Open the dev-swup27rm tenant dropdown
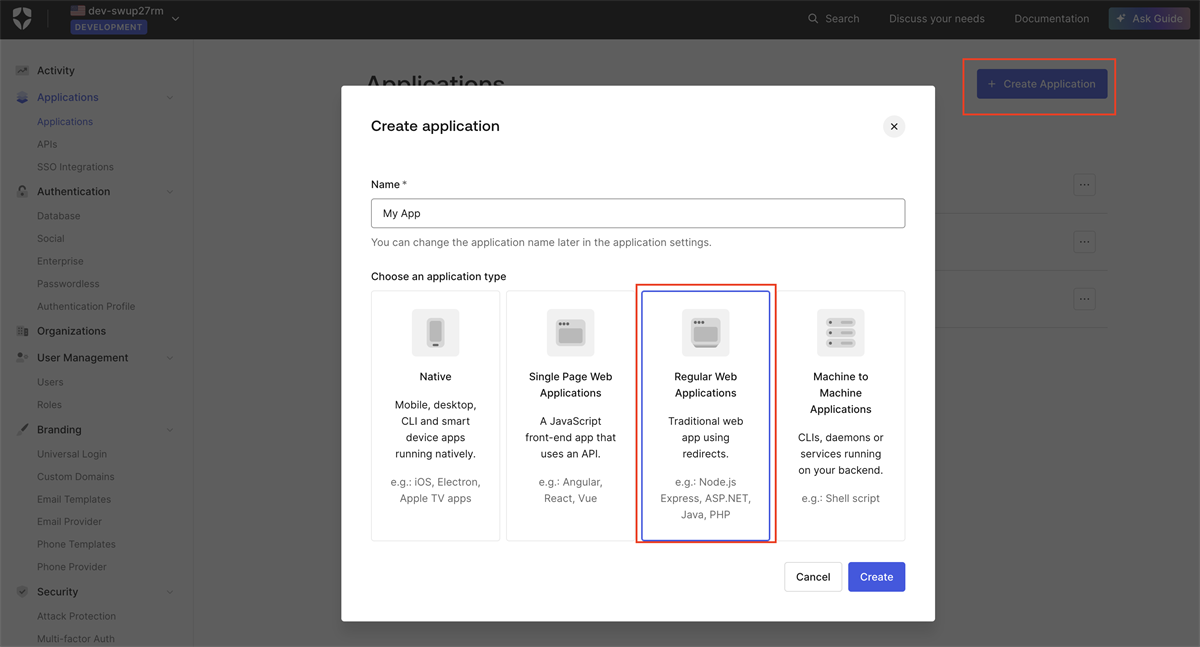Screen dimensions: 1200x647 tap(176, 18)
